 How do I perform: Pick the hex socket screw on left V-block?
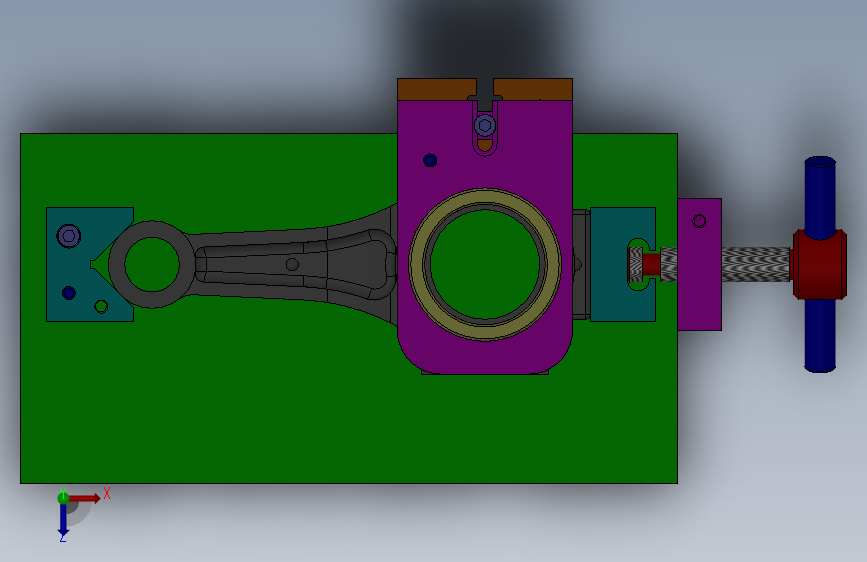pyautogui.click(x=69, y=236)
